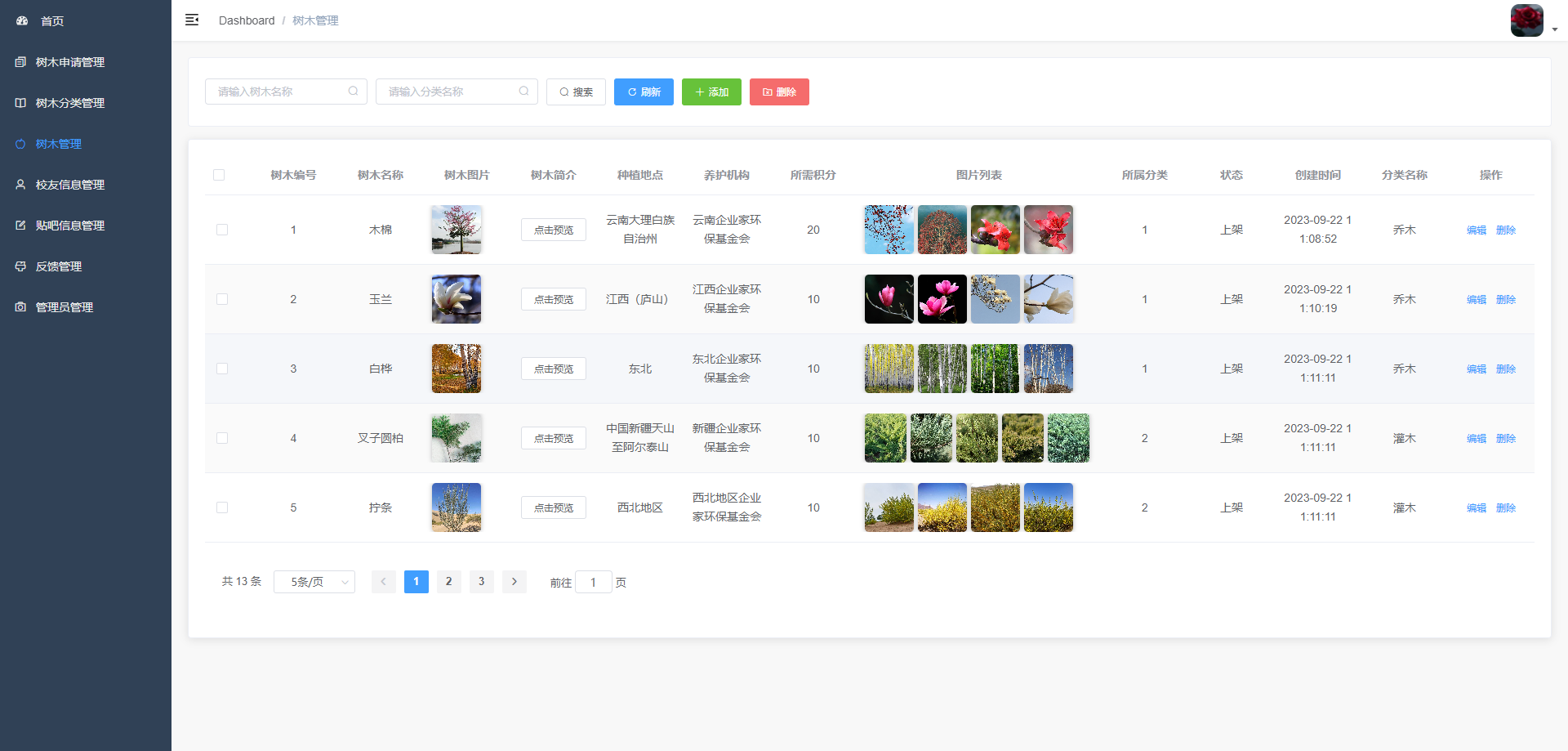Click the 树木申请管理 sidebar icon
The image size is (1568, 751).
pos(20,62)
